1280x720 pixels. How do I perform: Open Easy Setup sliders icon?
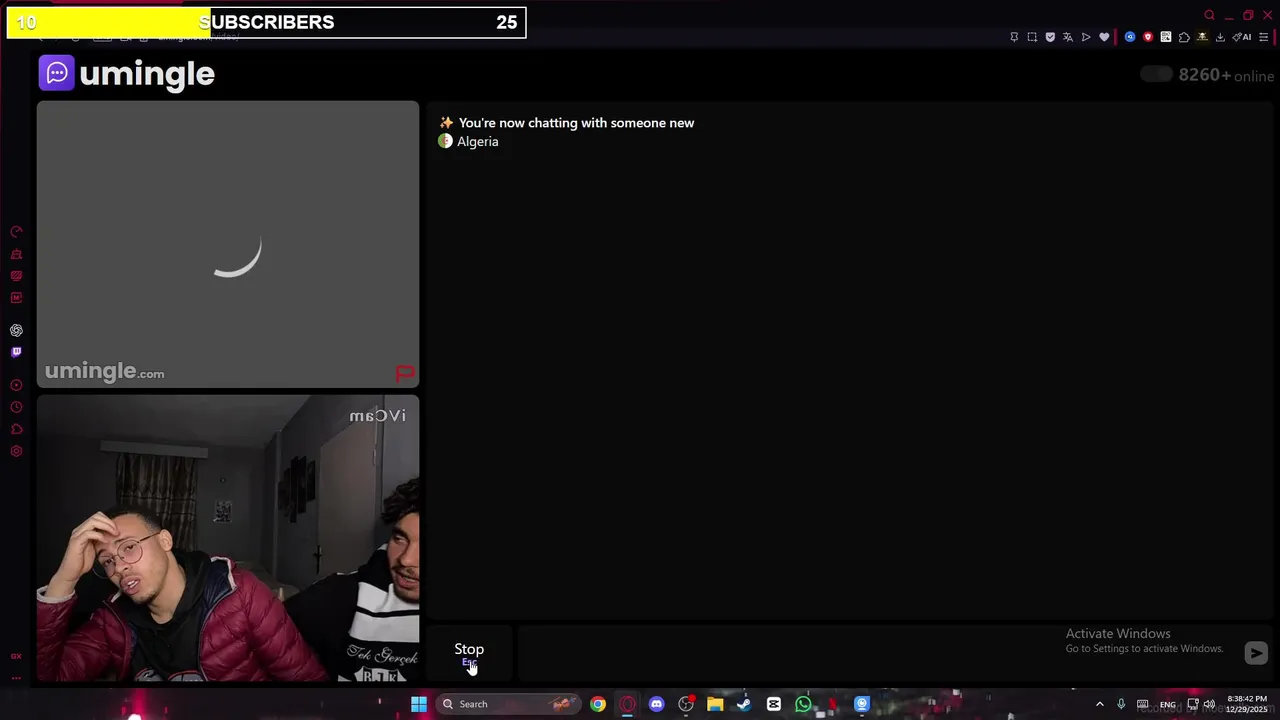1263,37
